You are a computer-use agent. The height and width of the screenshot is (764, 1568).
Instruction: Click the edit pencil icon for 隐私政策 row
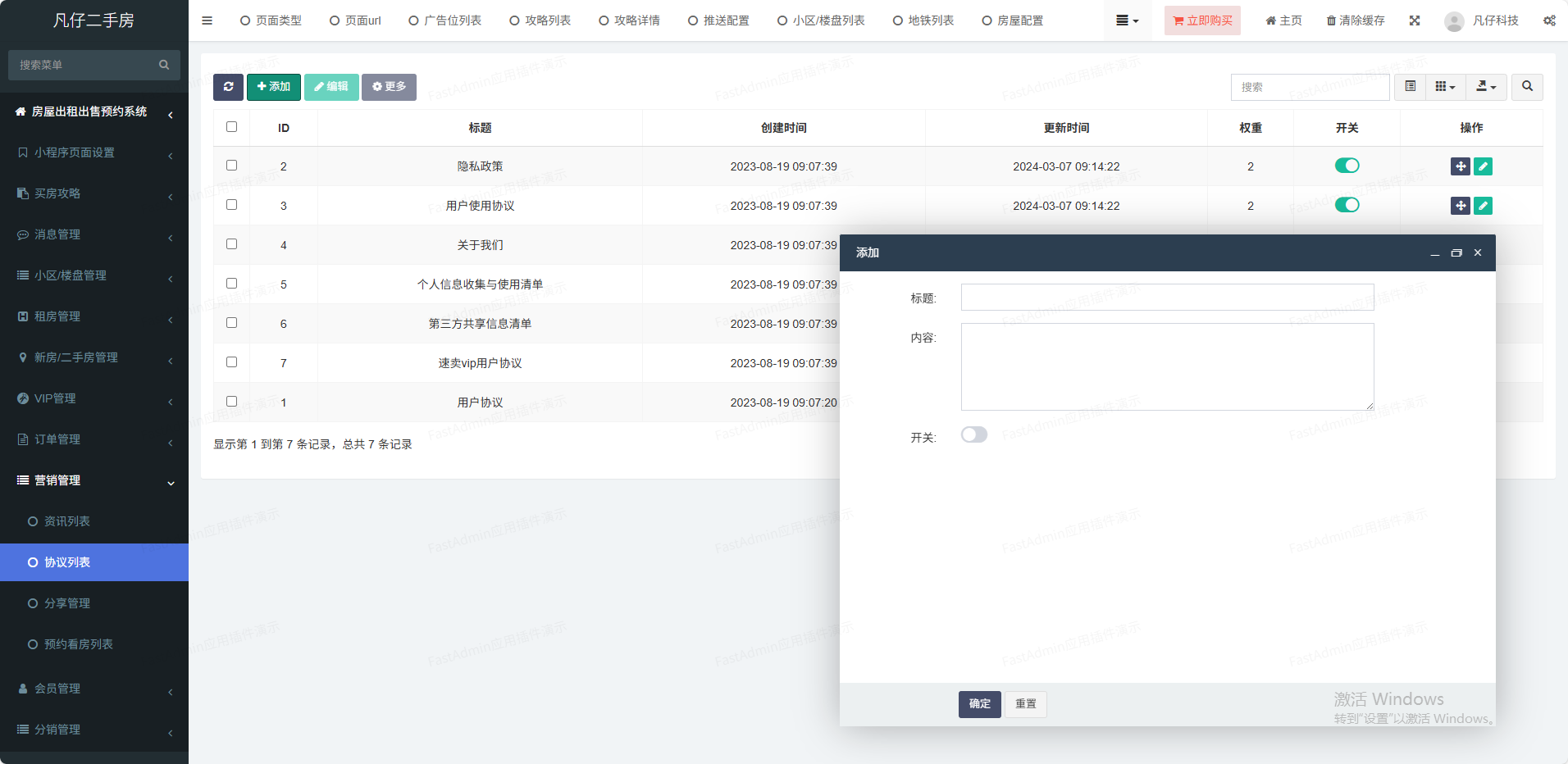pyautogui.click(x=1483, y=166)
